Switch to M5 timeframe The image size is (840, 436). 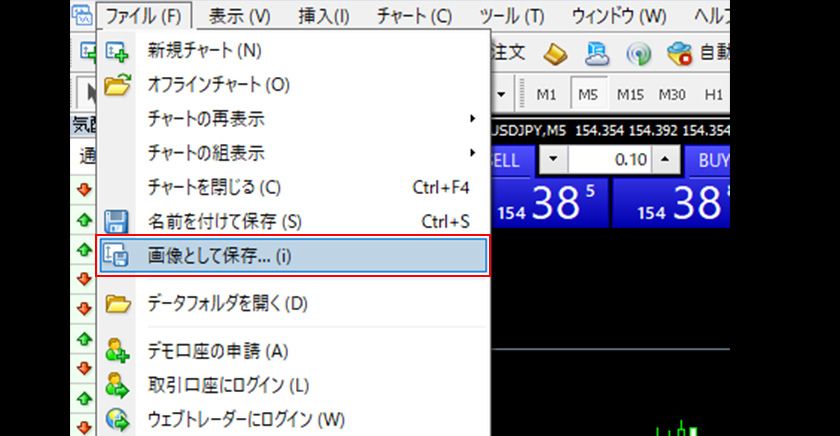(588, 95)
